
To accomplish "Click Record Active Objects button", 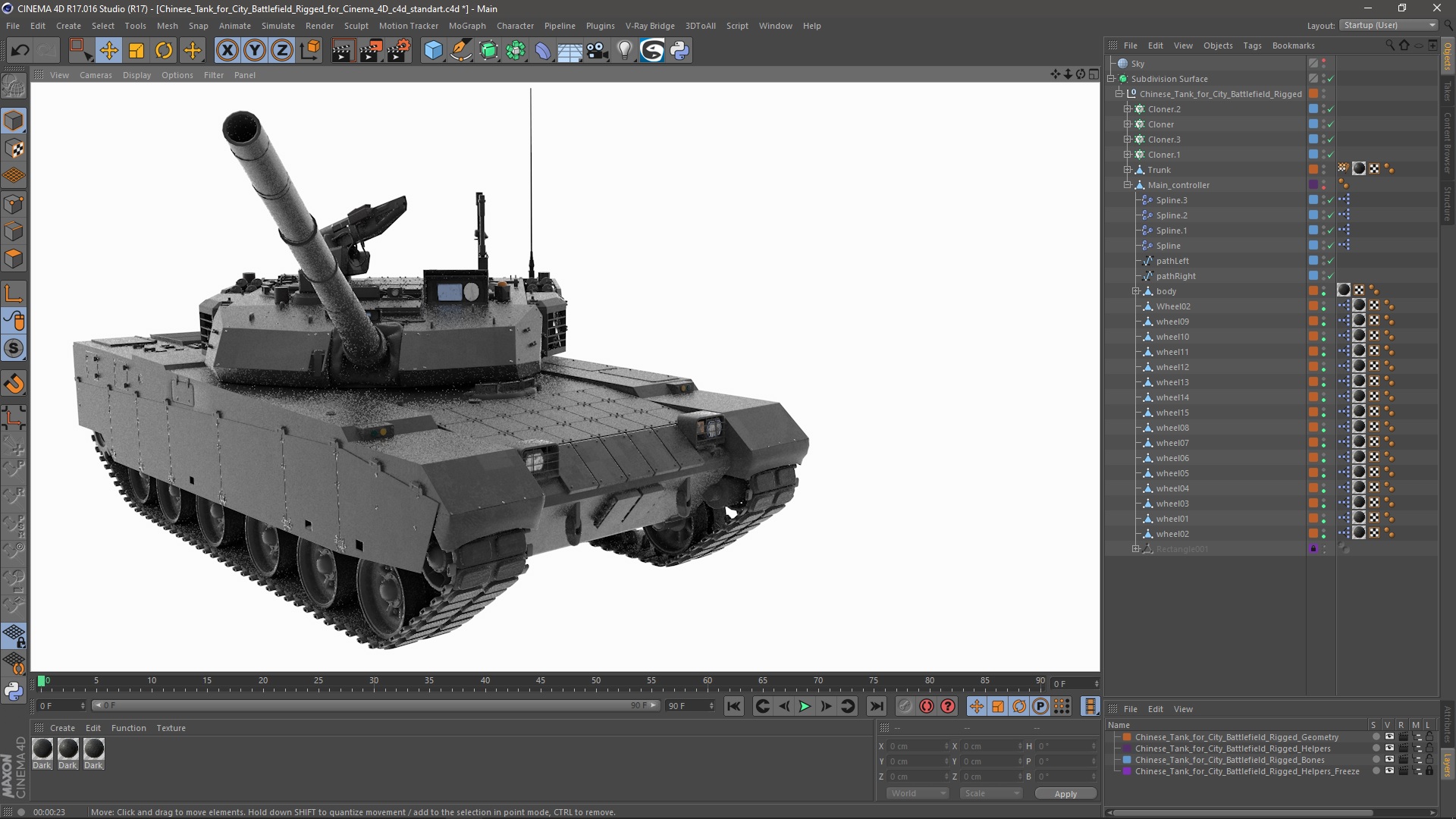I will pos(905,706).
